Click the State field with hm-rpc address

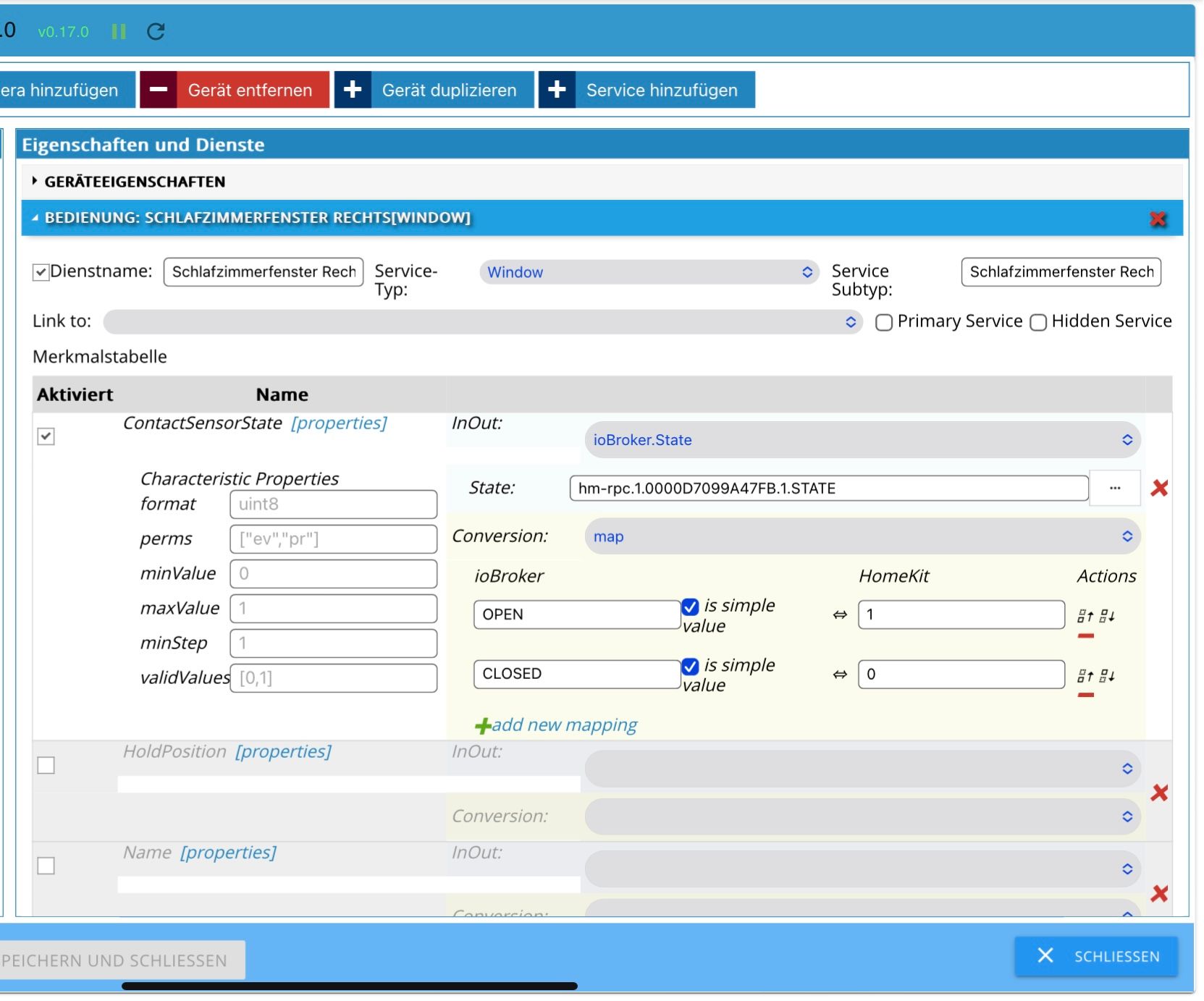click(829, 488)
